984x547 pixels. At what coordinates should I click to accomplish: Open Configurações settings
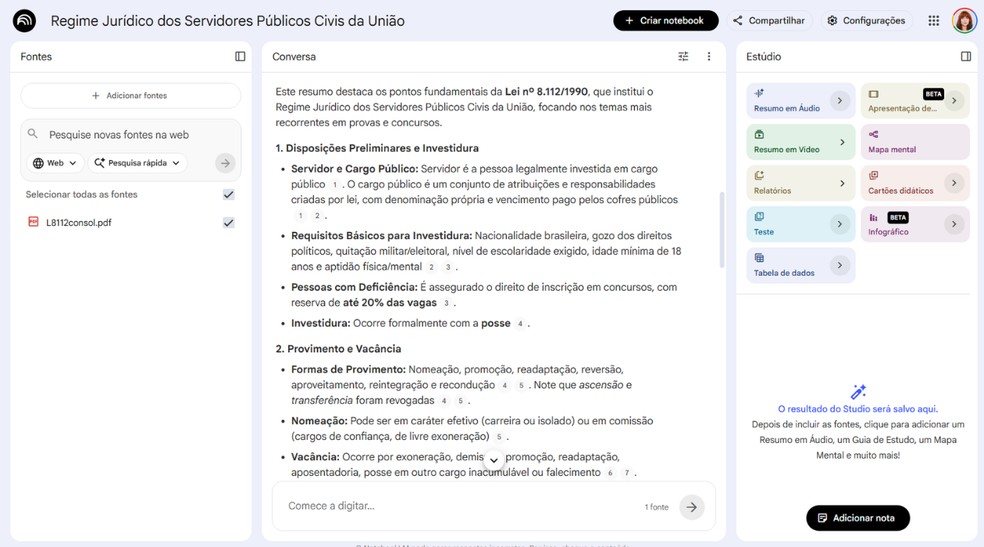pyautogui.click(x=866, y=21)
